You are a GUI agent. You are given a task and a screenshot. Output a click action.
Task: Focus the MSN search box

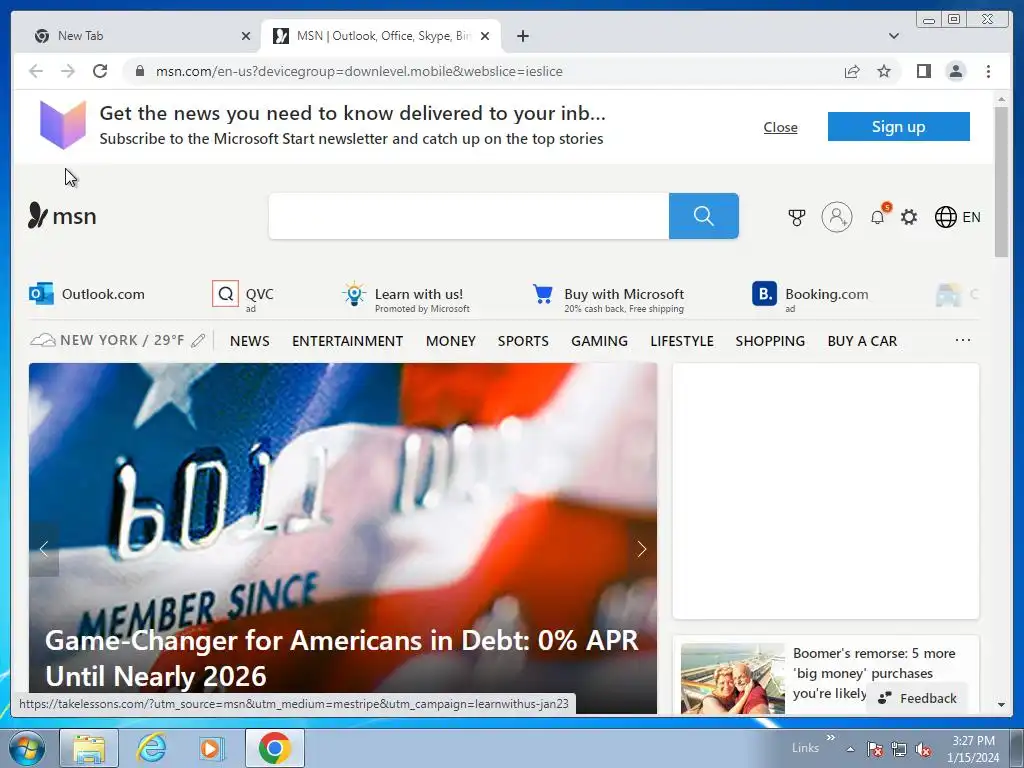click(469, 216)
